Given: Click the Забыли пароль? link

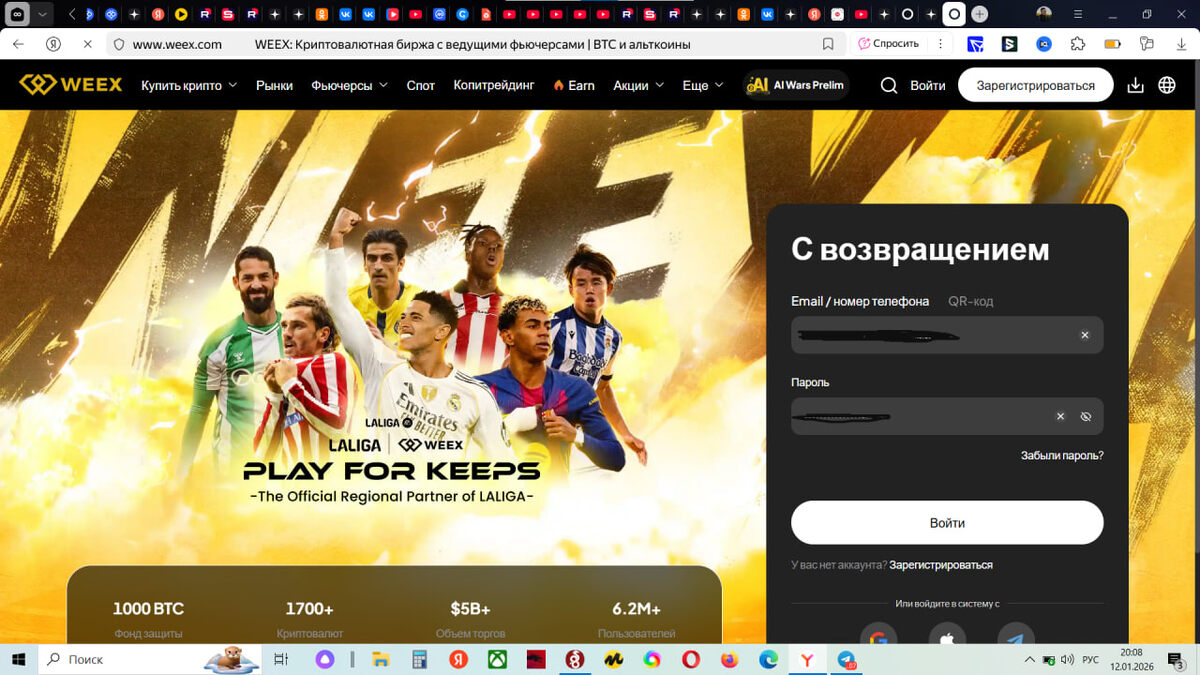Looking at the screenshot, I should click(1062, 455).
